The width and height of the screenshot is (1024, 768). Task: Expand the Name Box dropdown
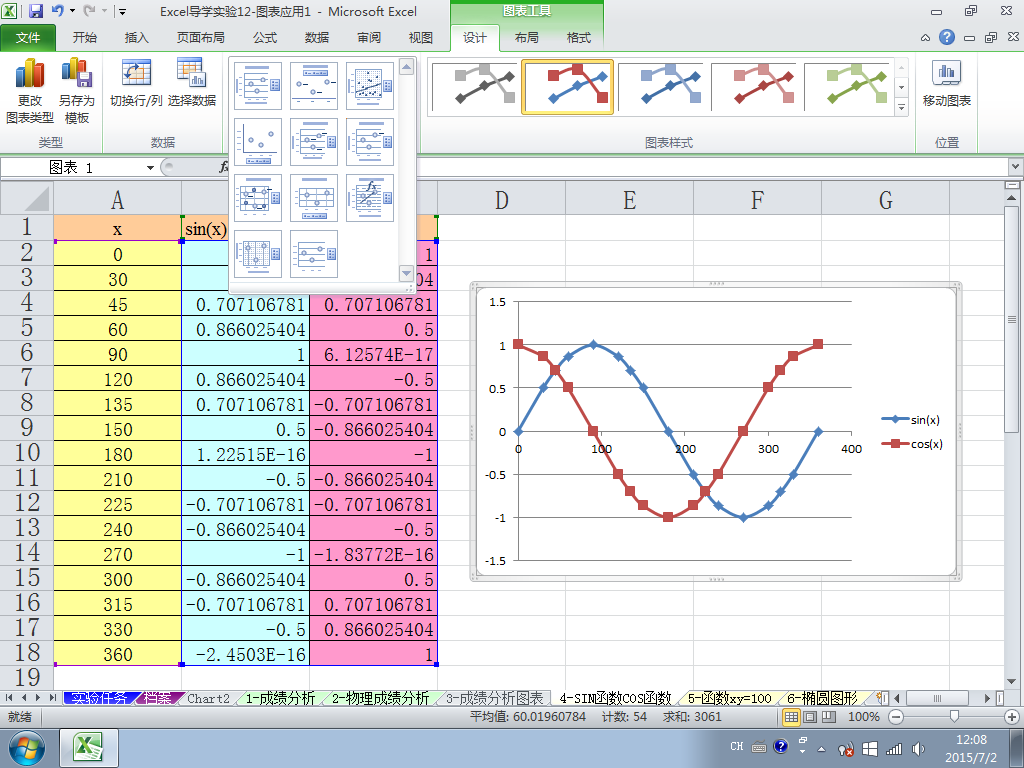[x=150, y=168]
